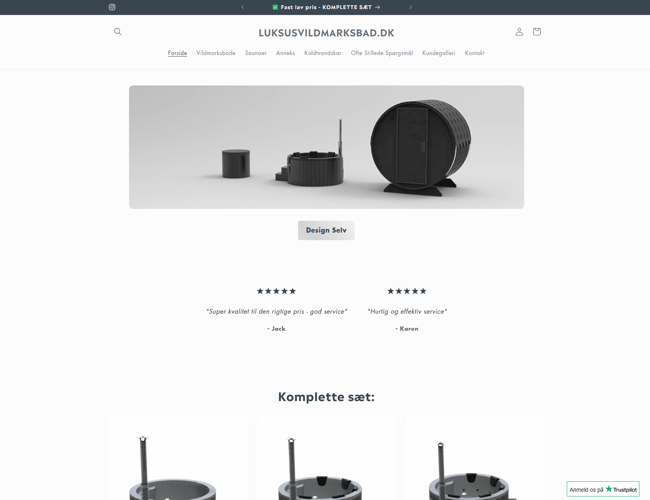Click the hero banner product image
Image resolution: width=650 pixels, height=500 pixels.
click(x=326, y=147)
